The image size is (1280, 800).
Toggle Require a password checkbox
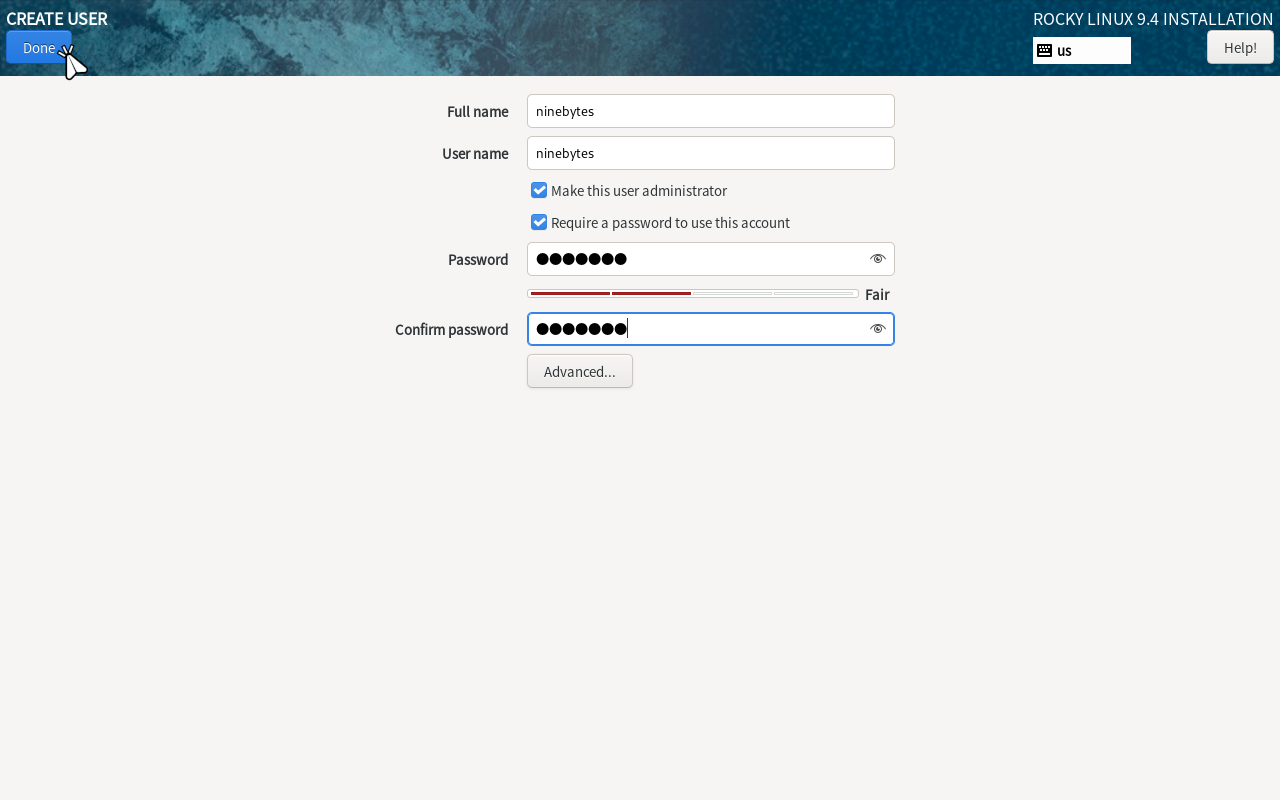click(539, 222)
